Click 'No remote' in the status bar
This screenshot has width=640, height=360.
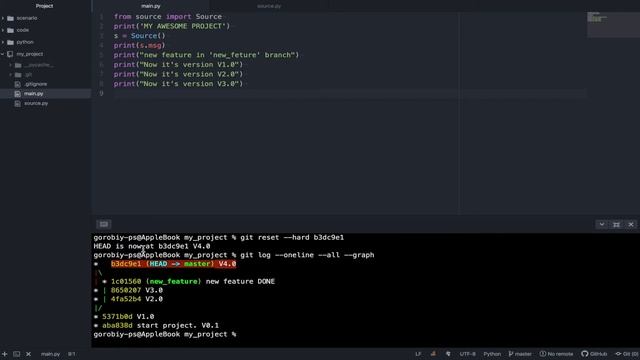click(556, 354)
